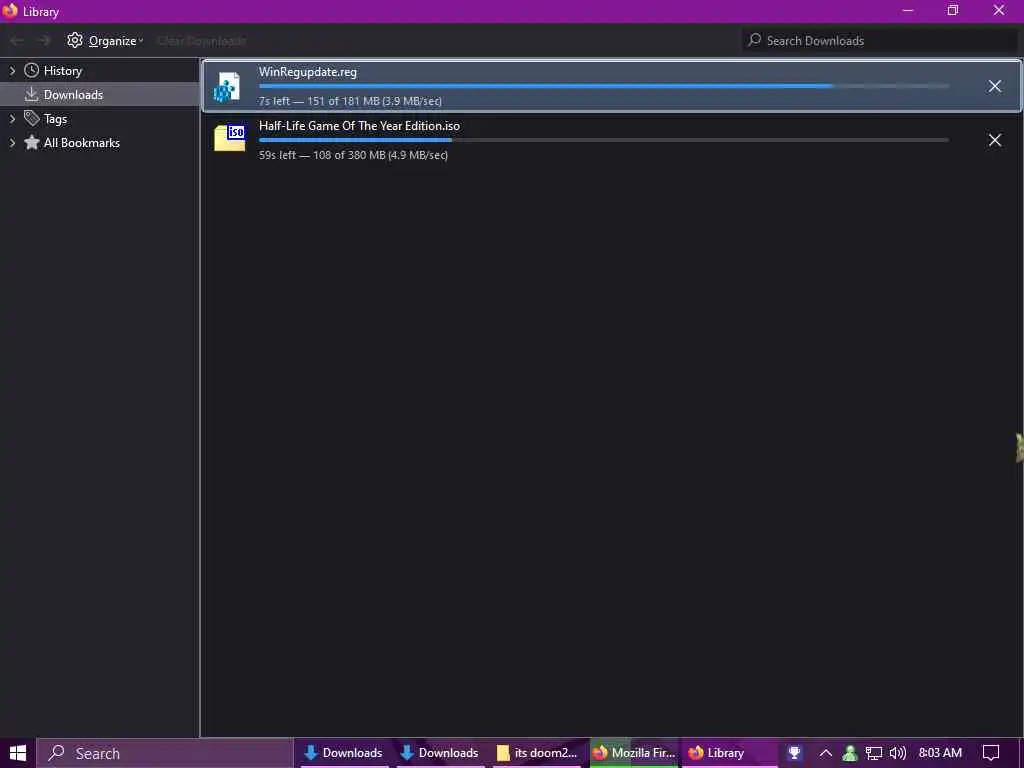
Task: Open the 'its doom2...' folder taskbar button
Action: [x=537, y=753]
